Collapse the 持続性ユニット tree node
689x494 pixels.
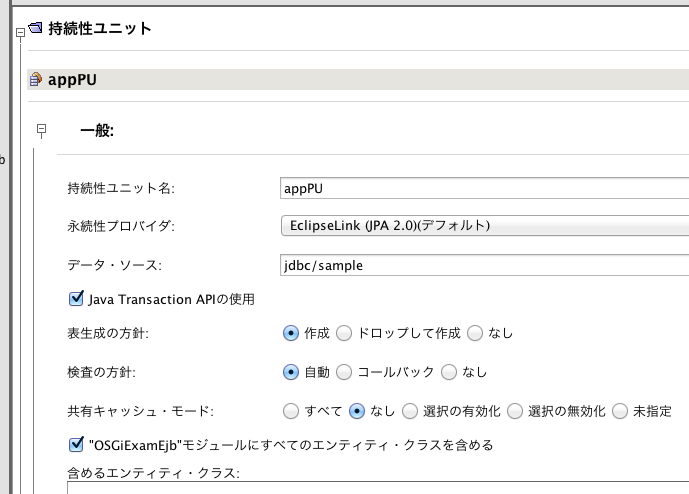click(x=20, y=33)
